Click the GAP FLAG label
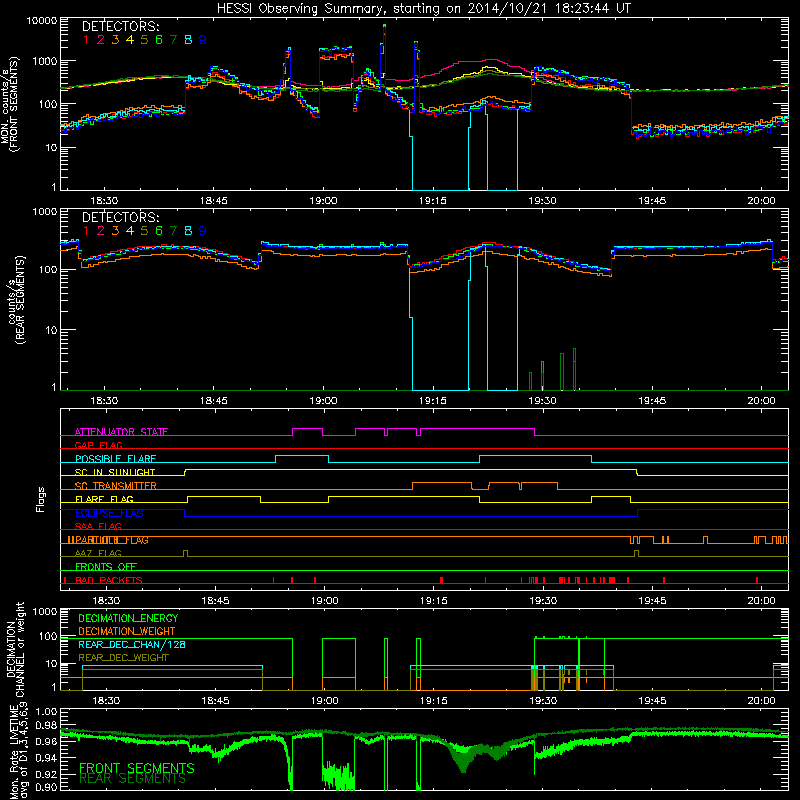Screen dimensions: 800x800 click(x=98, y=445)
